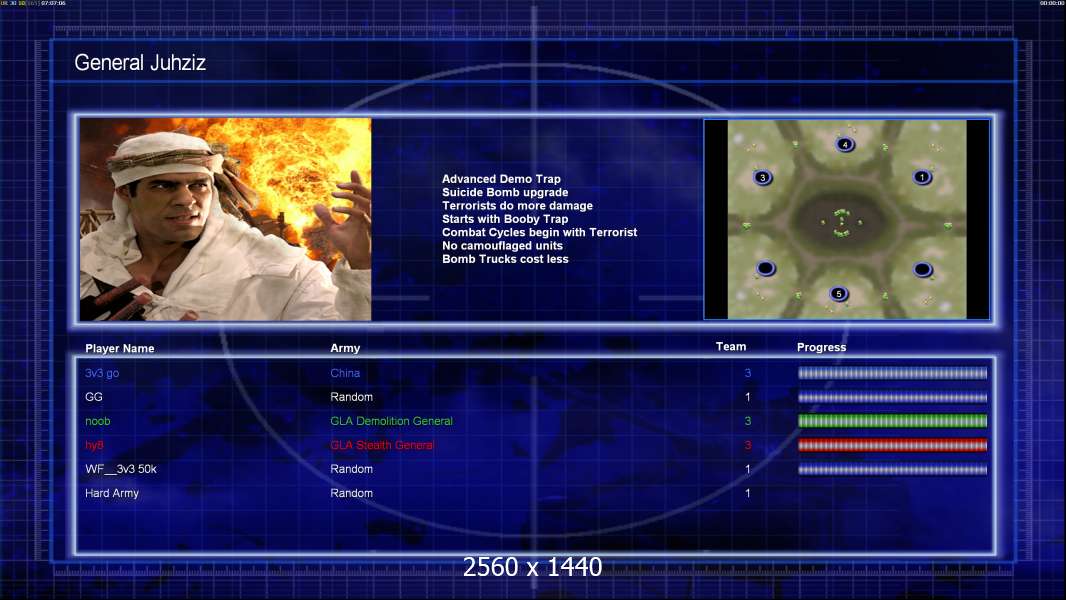Image resolution: width=1066 pixels, height=600 pixels.
Task: Click General Juhziz portrait image
Action: coord(225,219)
